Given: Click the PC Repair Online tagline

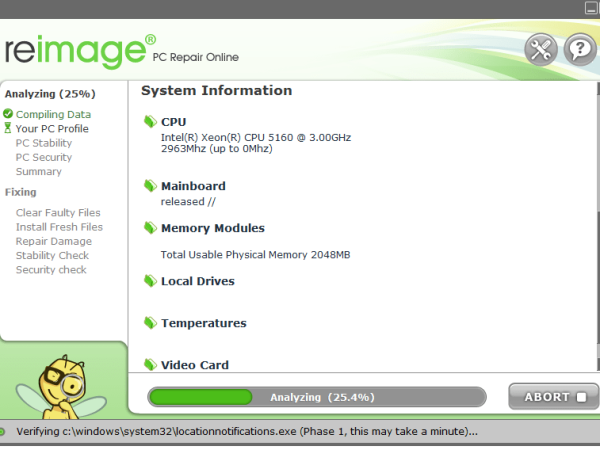Looking at the screenshot, I should [x=196, y=57].
